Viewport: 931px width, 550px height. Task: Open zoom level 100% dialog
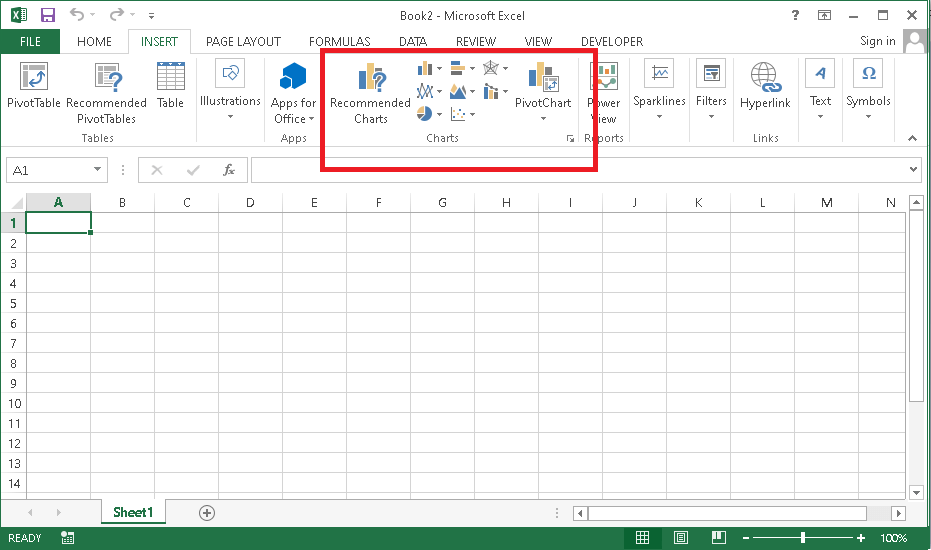894,538
